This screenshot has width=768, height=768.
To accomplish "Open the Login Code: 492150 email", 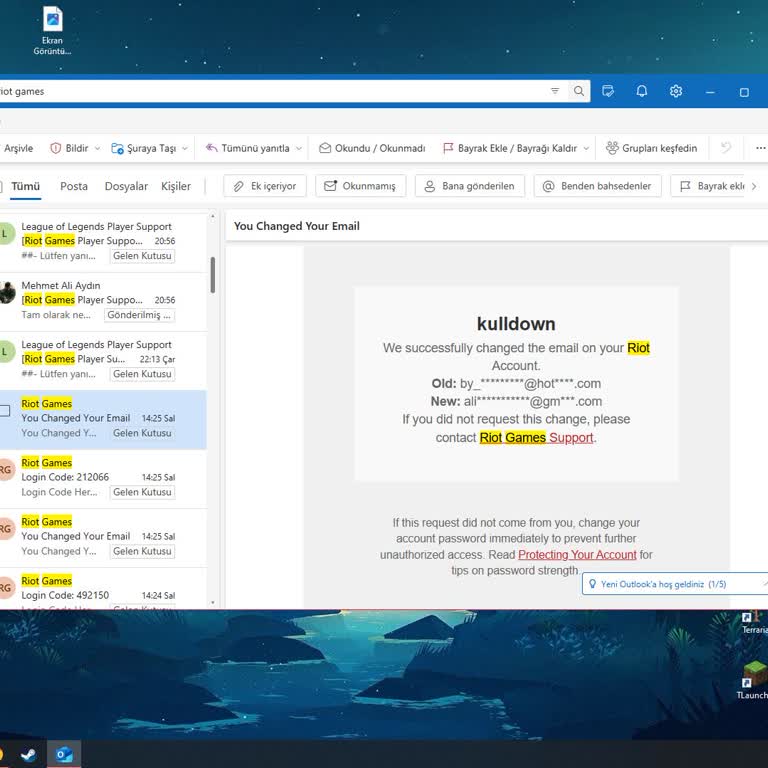I will [x=103, y=589].
